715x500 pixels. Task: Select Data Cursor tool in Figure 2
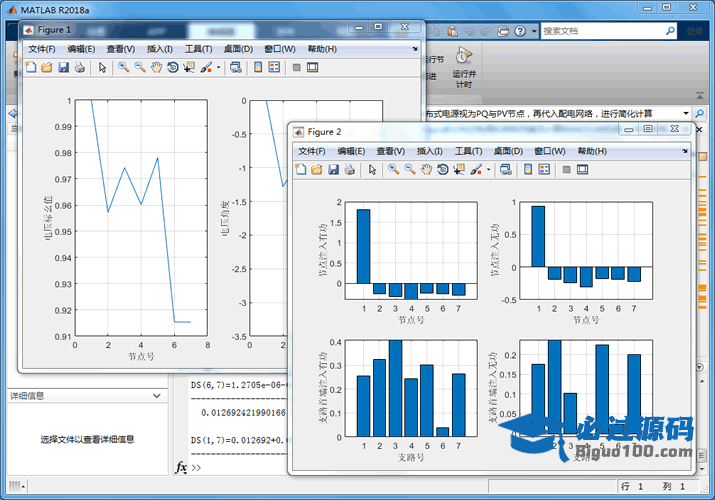pos(459,170)
